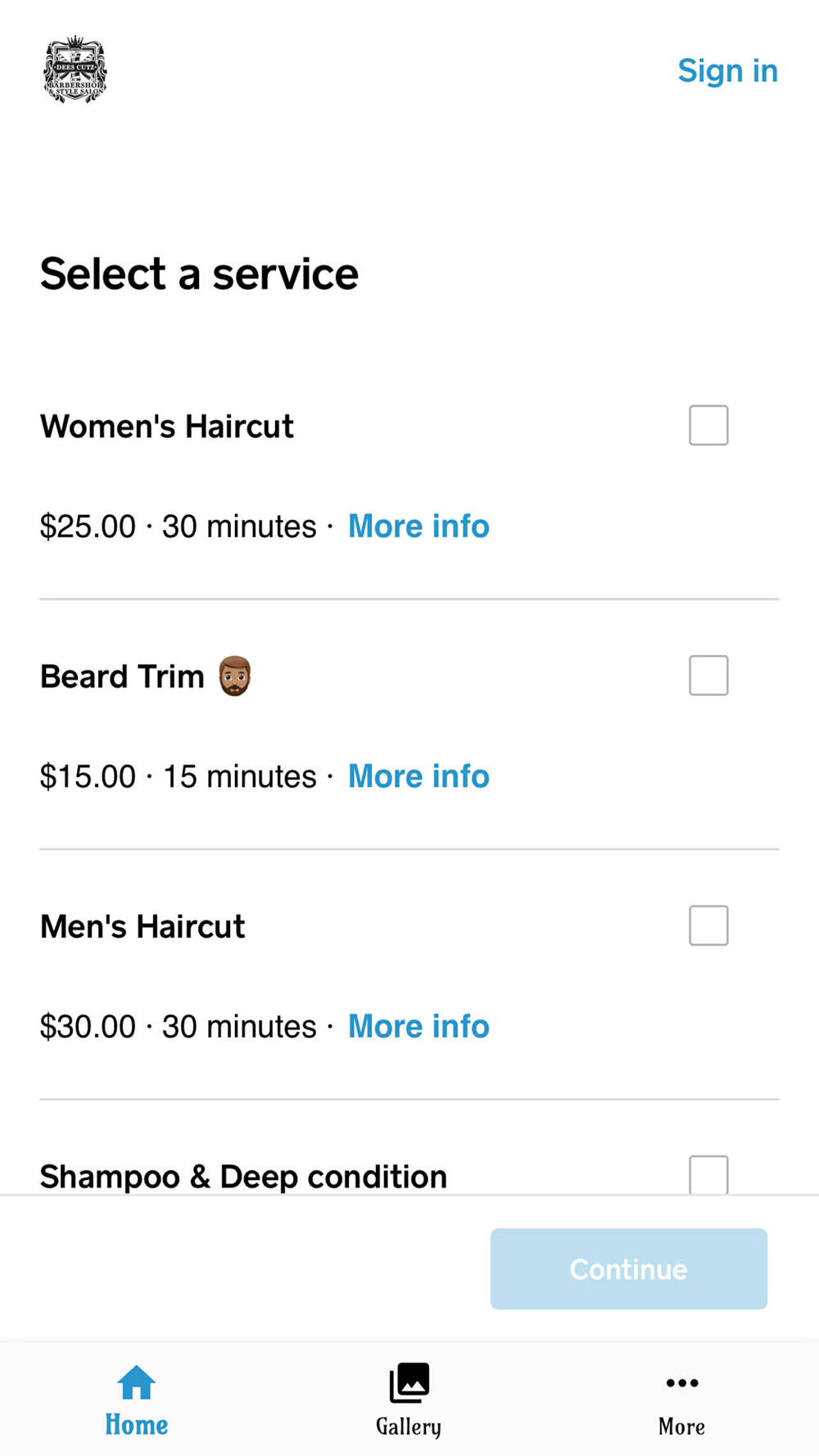
Task: Enable Shampoo & Deep condition checkbox
Action: click(708, 1174)
